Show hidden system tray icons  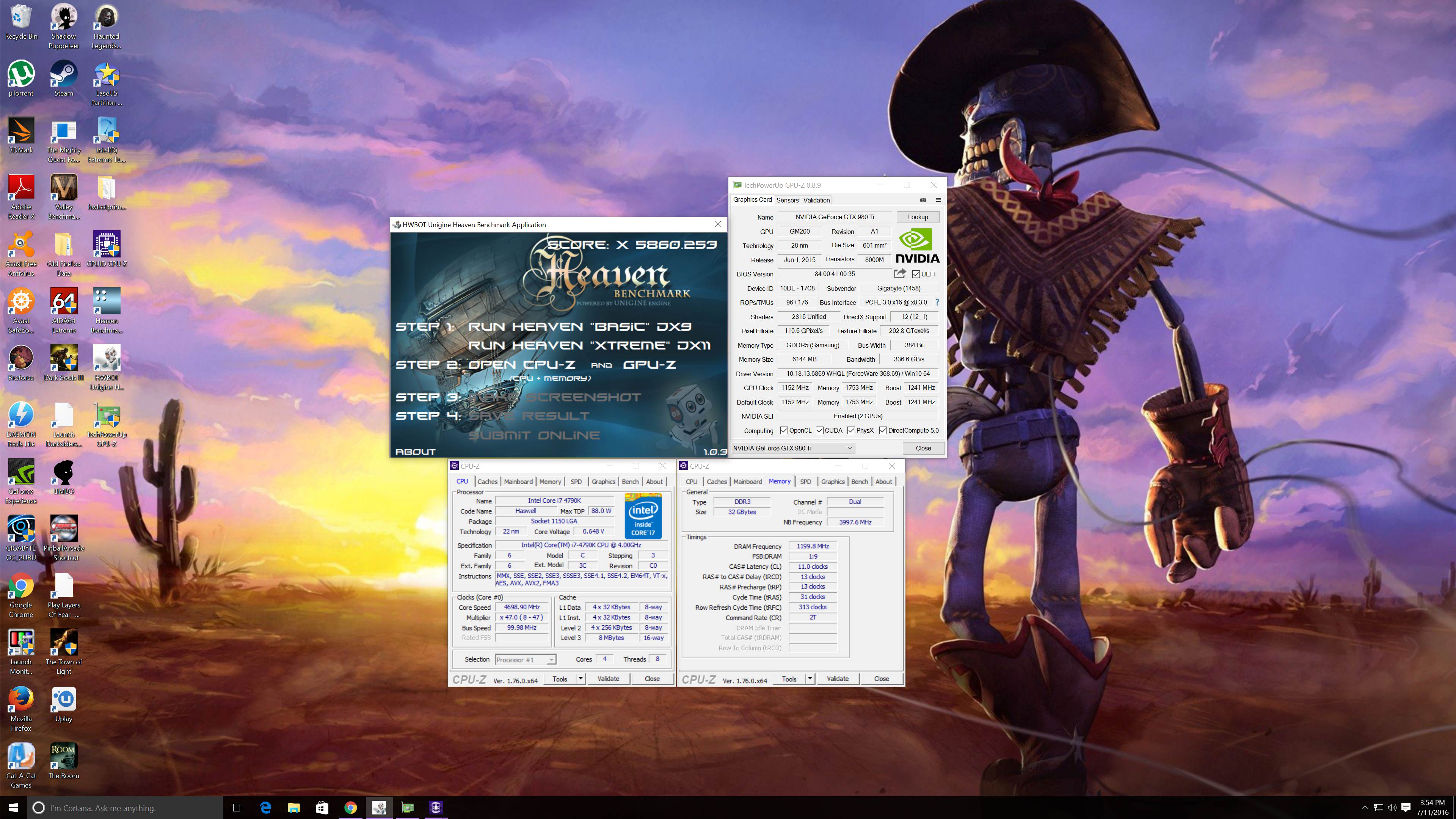1365,808
